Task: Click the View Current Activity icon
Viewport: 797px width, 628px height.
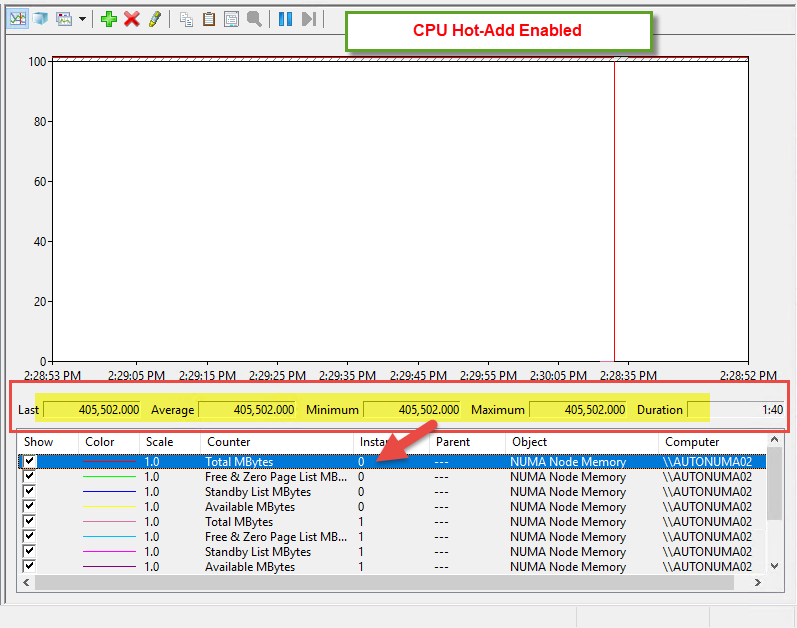Action: point(18,19)
